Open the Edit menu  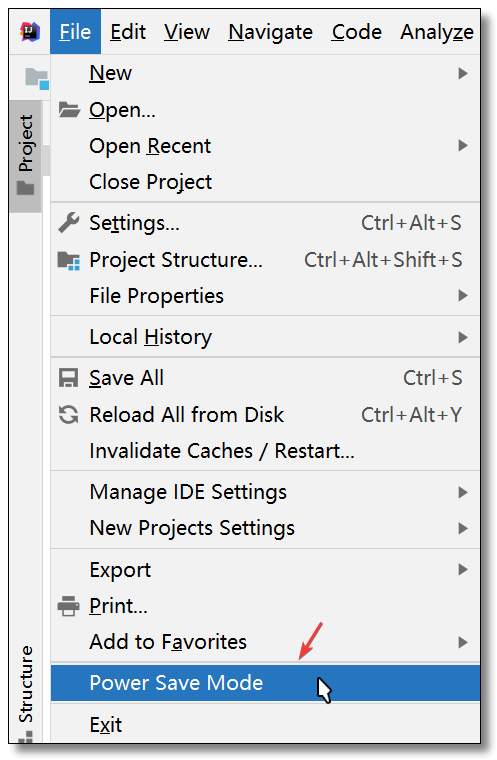pos(128,32)
